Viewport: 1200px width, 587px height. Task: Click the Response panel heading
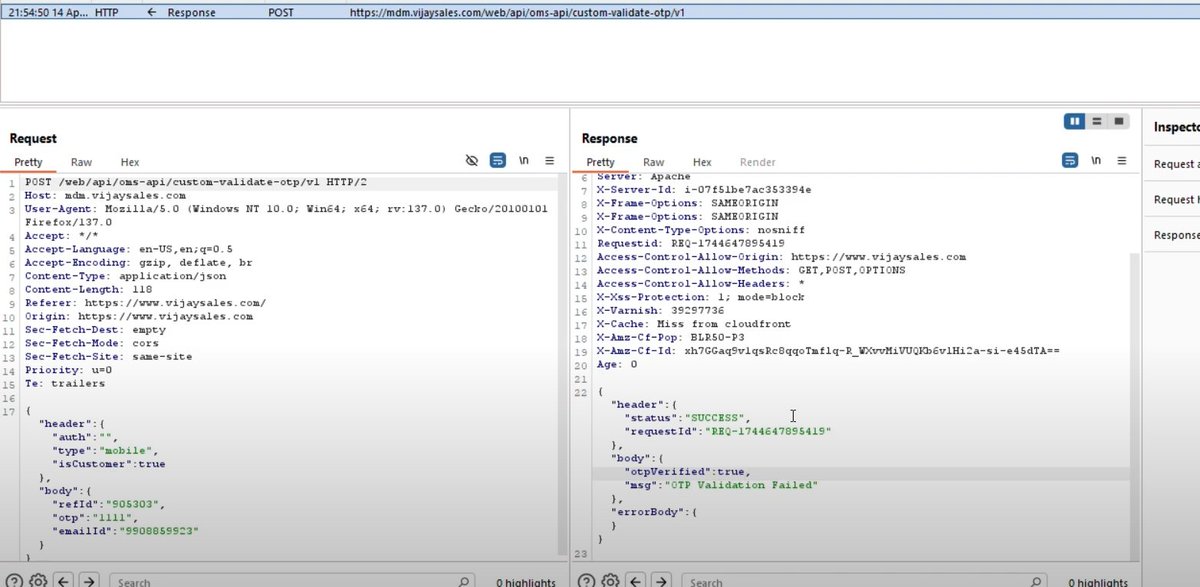tap(609, 139)
